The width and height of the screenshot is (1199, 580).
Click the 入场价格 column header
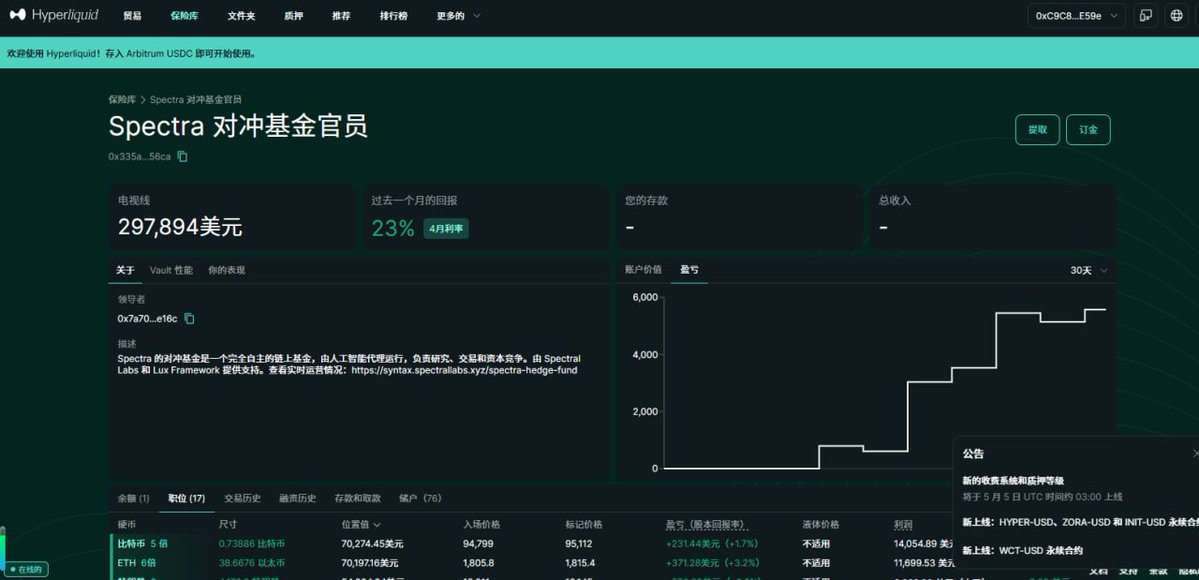tap(482, 524)
